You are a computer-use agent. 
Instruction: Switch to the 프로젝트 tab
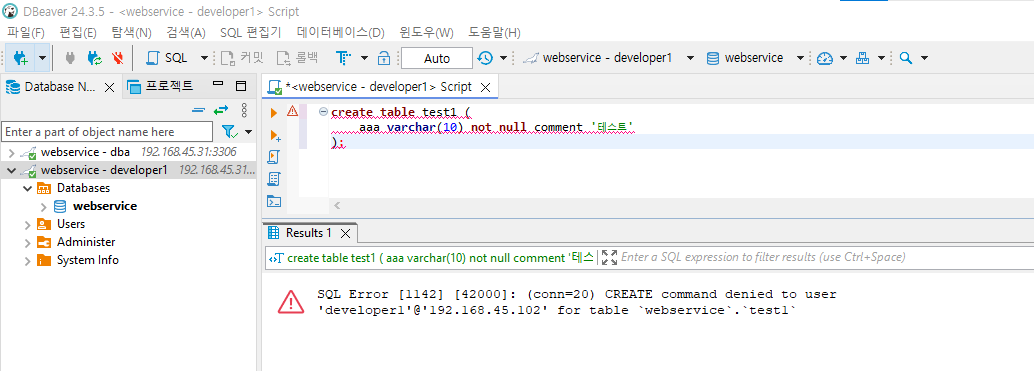click(161, 86)
